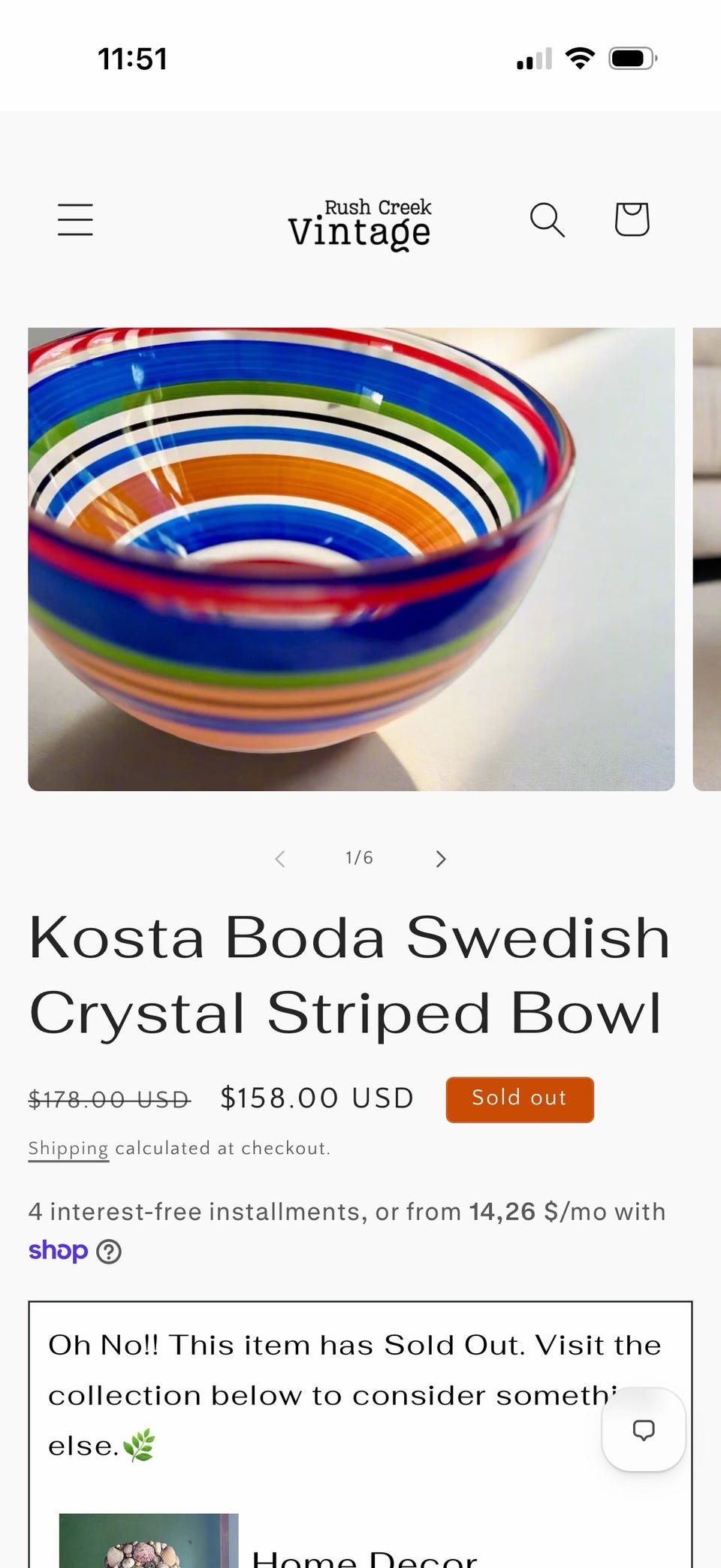The height and width of the screenshot is (1568, 721).
Task: Tap the Shop Pay logo
Action: click(x=58, y=1251)
